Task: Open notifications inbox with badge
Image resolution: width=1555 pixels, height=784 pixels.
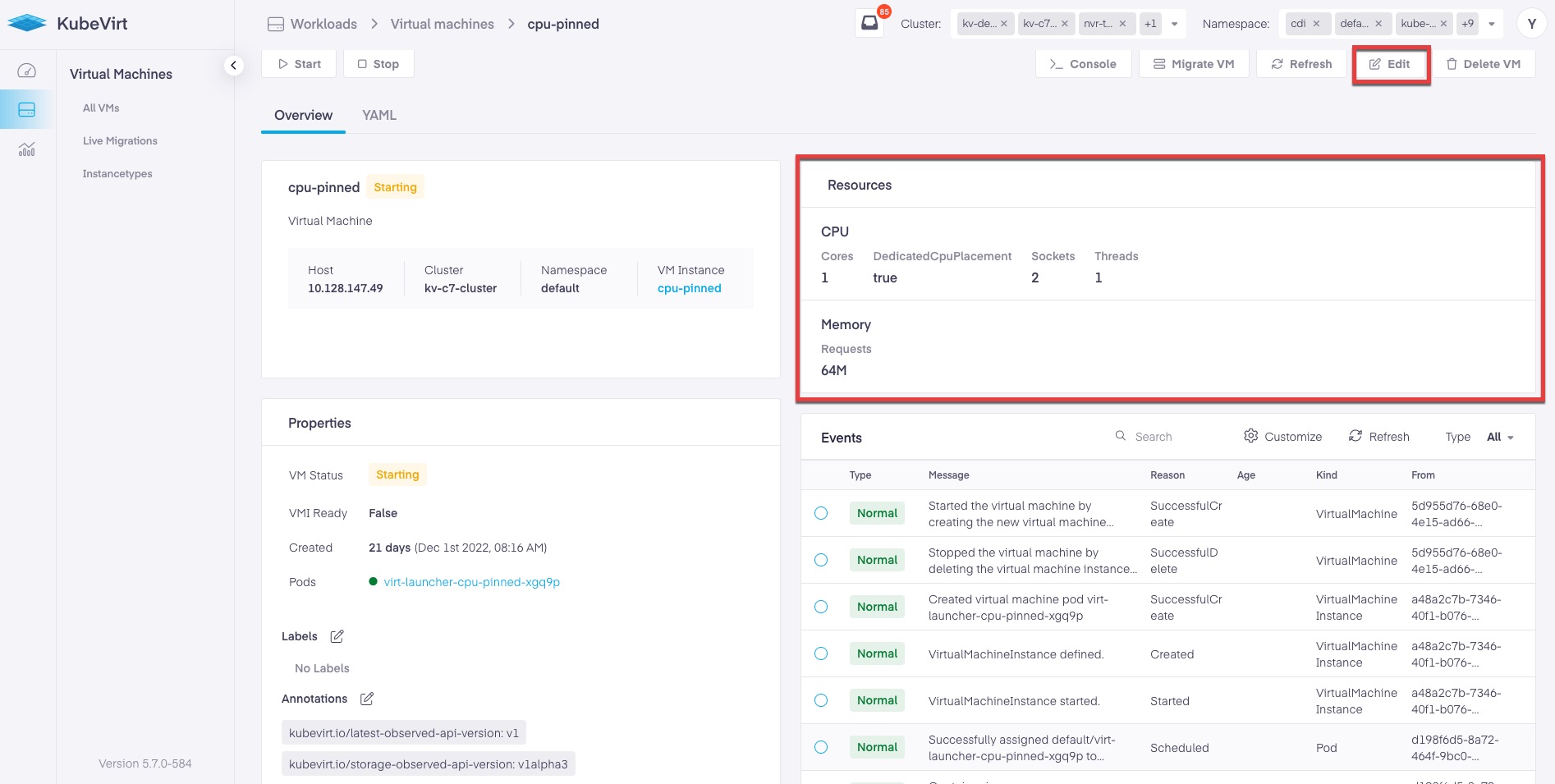Action: tap(869, 23)
